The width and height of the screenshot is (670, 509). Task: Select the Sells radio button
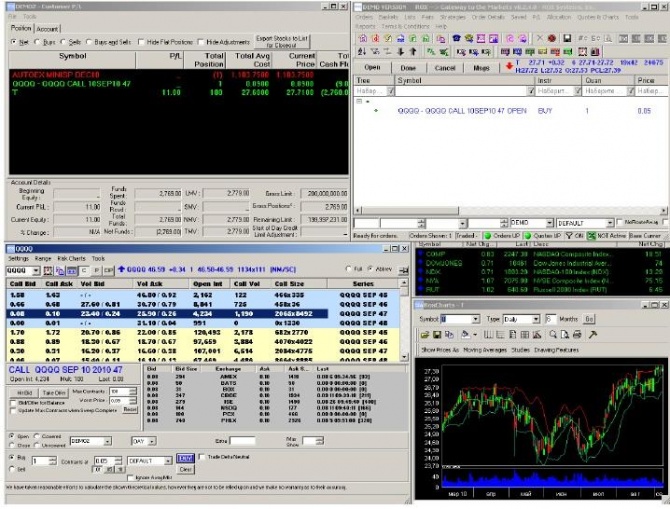(63, 42)
